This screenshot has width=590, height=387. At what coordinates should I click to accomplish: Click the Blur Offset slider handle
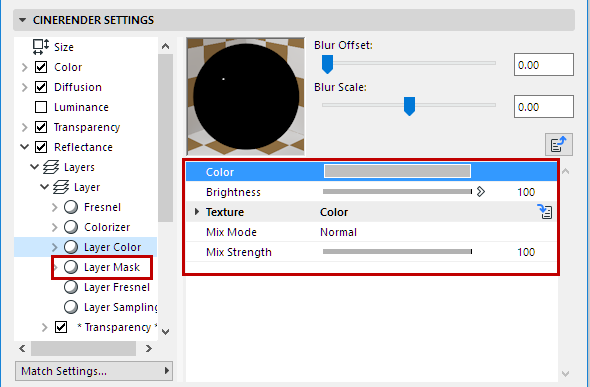tap(327, 64)
